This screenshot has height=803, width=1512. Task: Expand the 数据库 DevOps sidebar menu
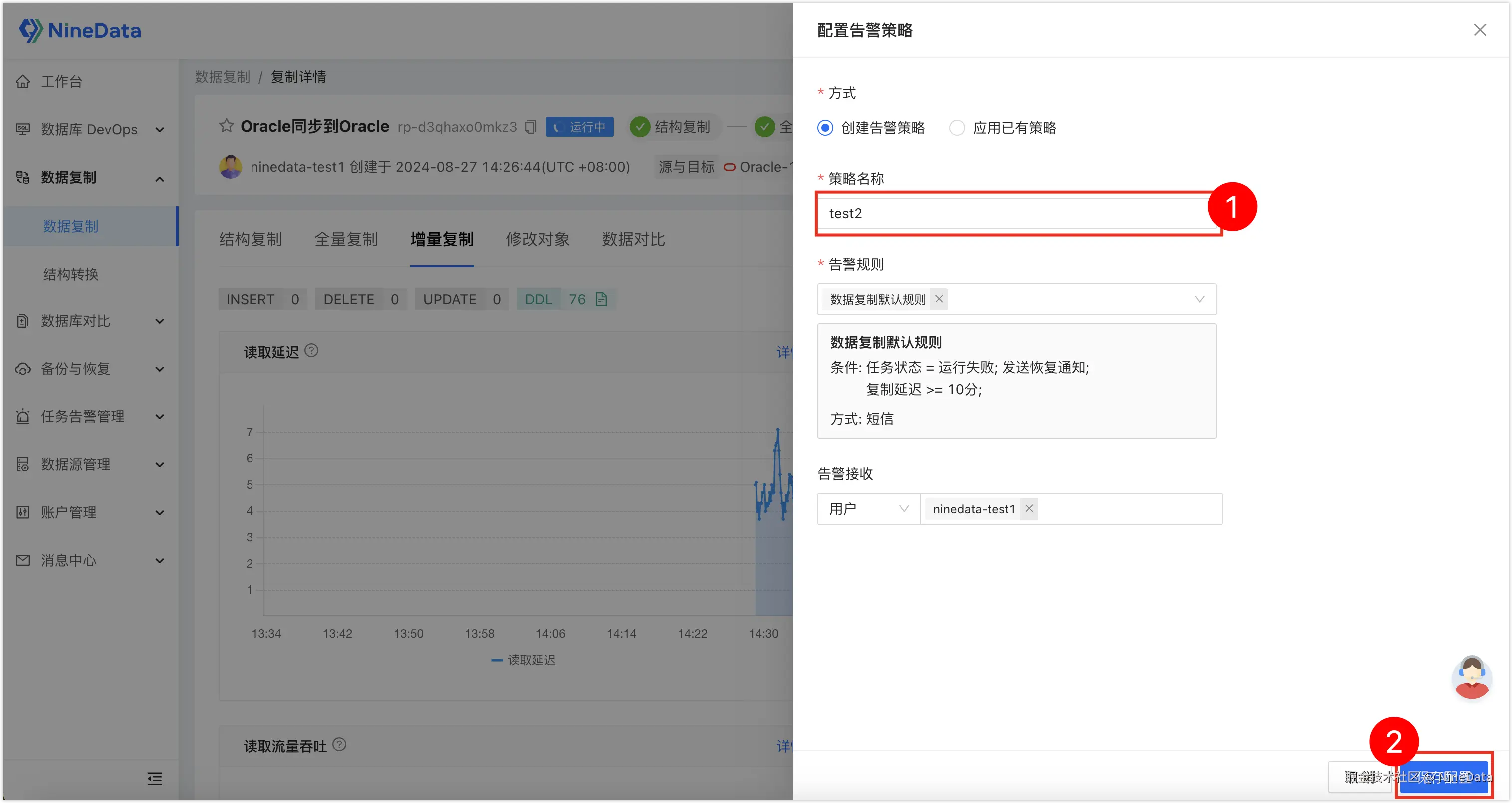tap(89, 129)
